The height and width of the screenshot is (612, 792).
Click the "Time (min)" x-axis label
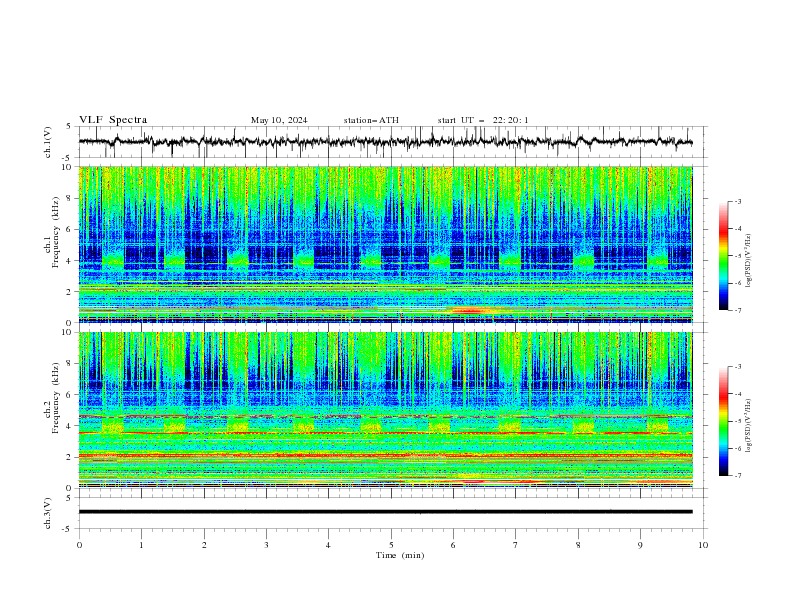click(400, 555)
